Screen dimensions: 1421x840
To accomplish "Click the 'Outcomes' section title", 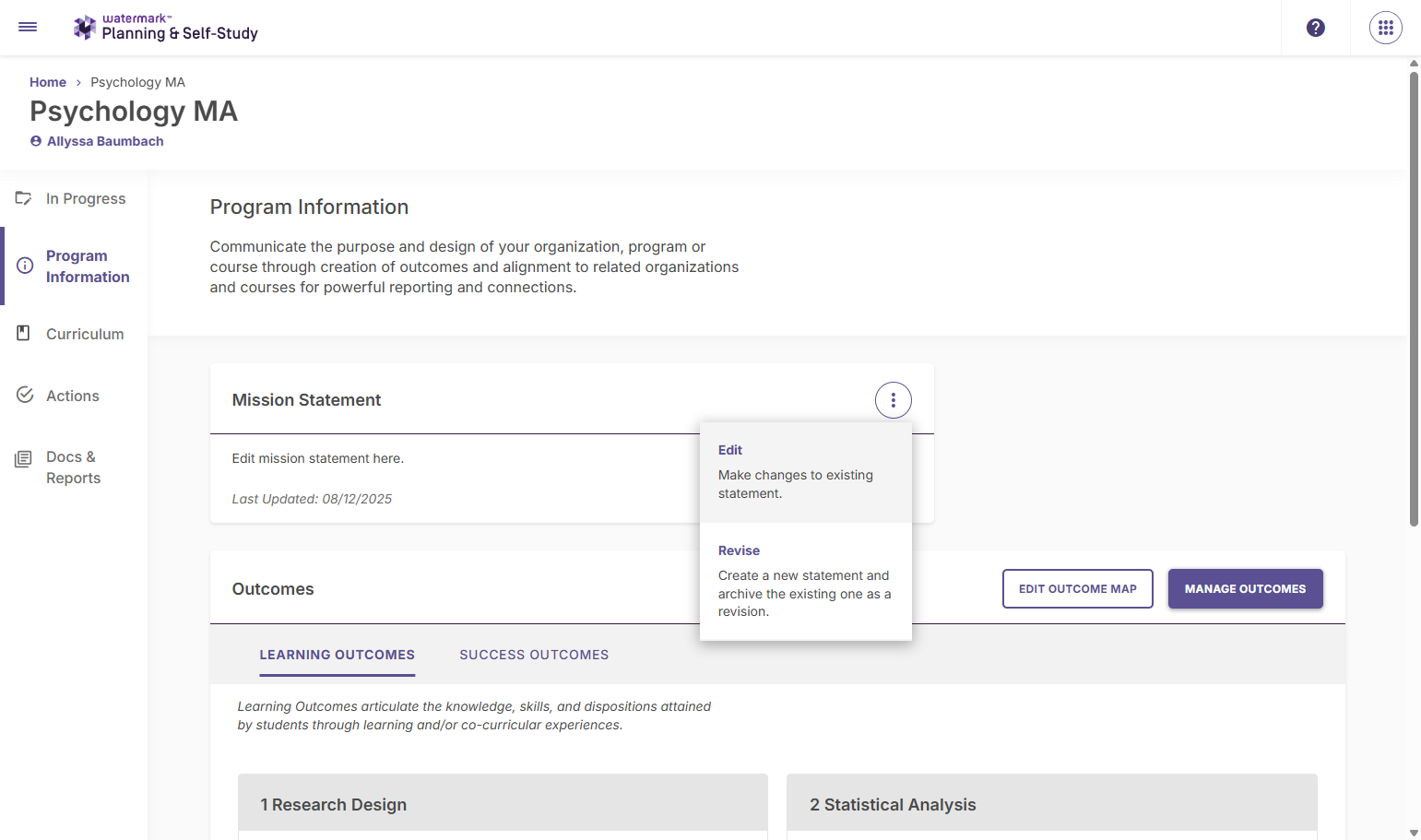I will coord(273,589).
